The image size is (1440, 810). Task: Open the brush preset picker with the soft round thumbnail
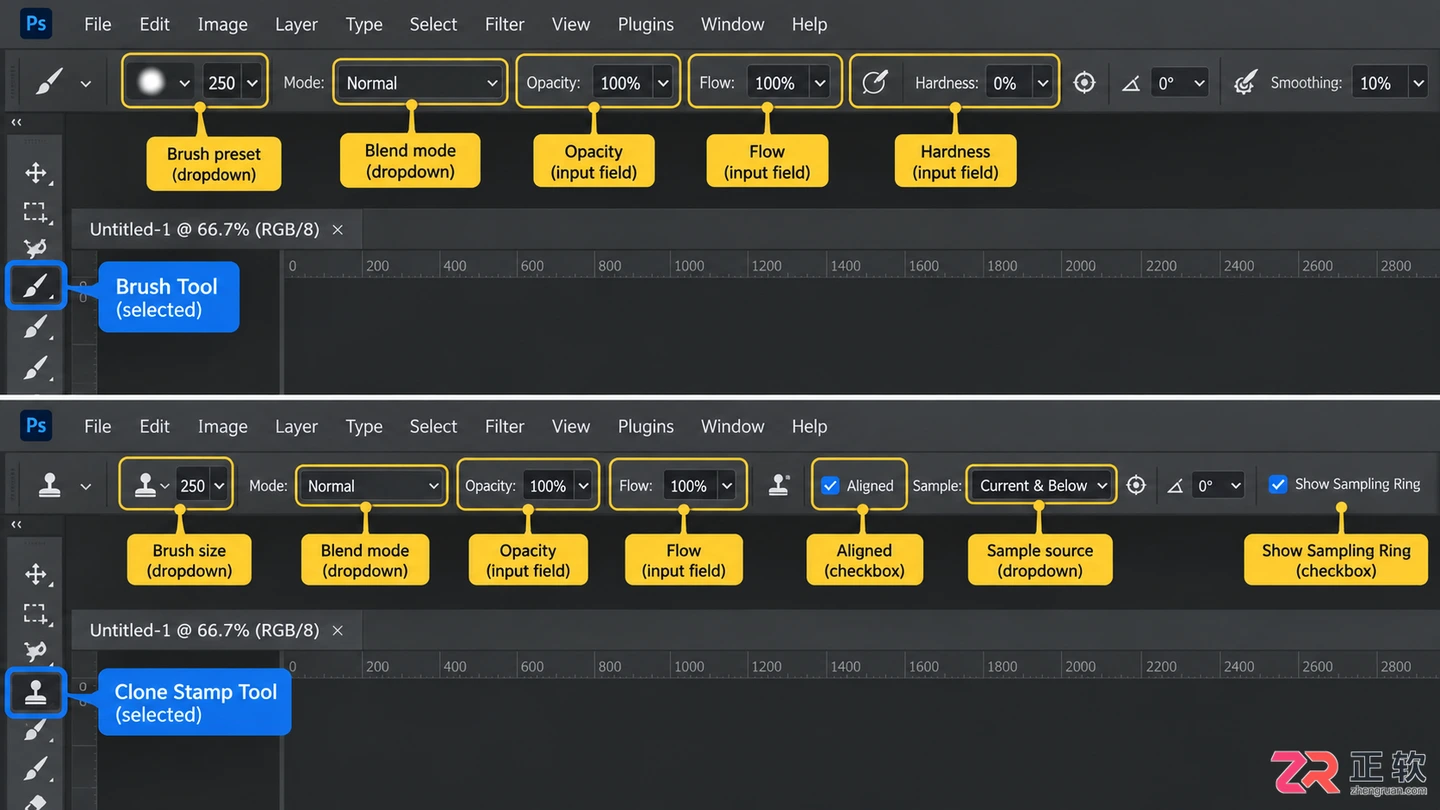click(x=161, y=83)
